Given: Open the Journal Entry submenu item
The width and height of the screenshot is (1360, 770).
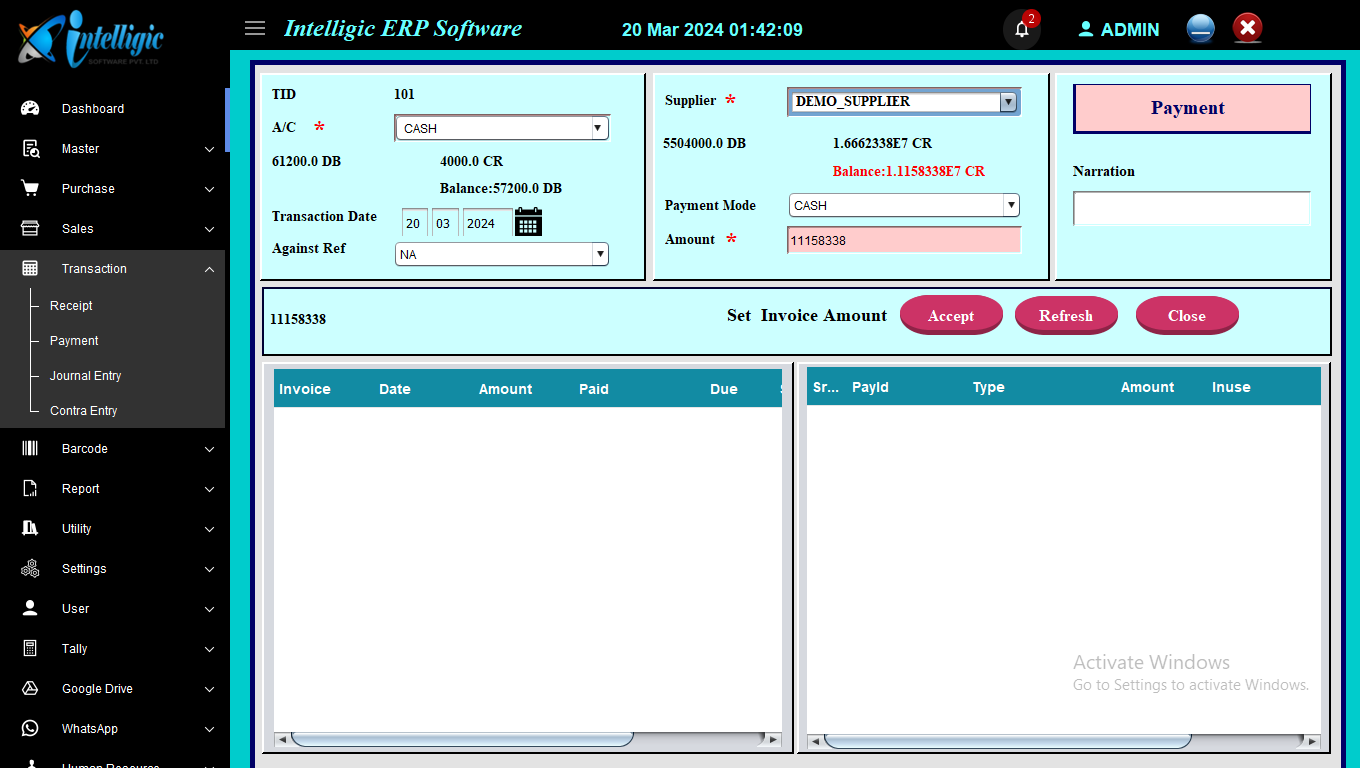Looking at the screenshot, I should pos(85,376).
